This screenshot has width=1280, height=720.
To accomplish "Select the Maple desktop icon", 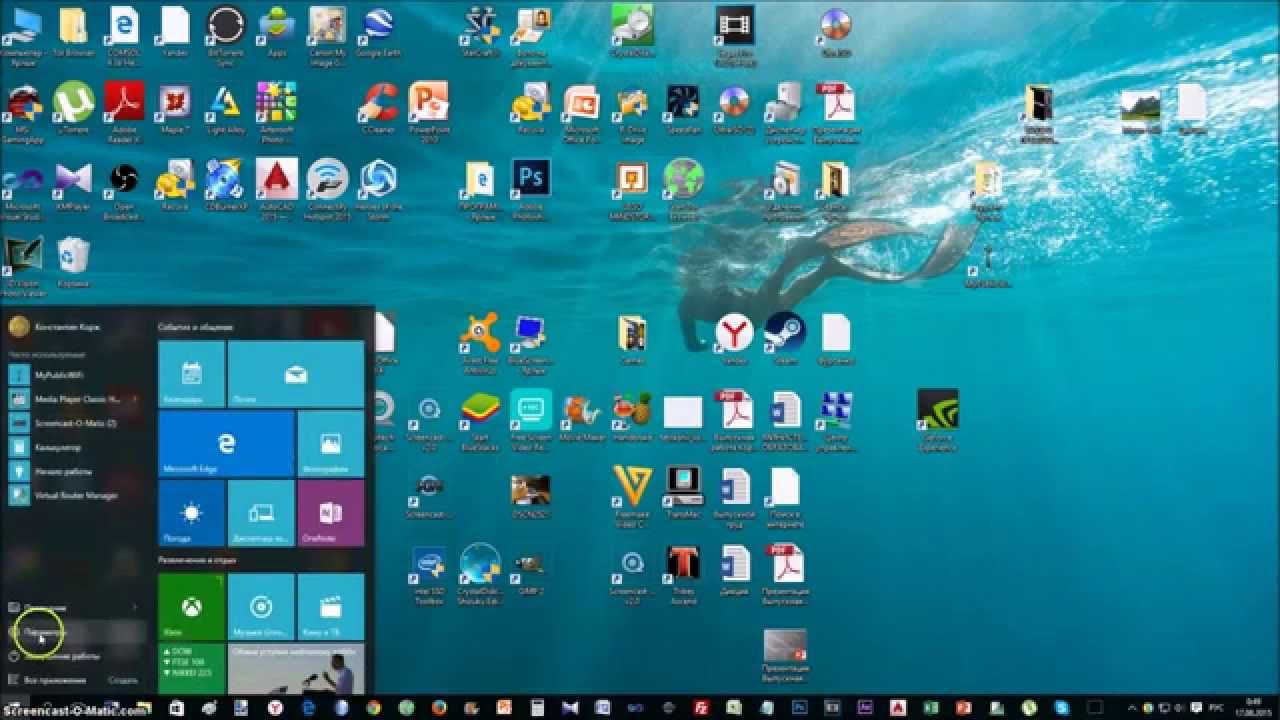I will 175,108.
